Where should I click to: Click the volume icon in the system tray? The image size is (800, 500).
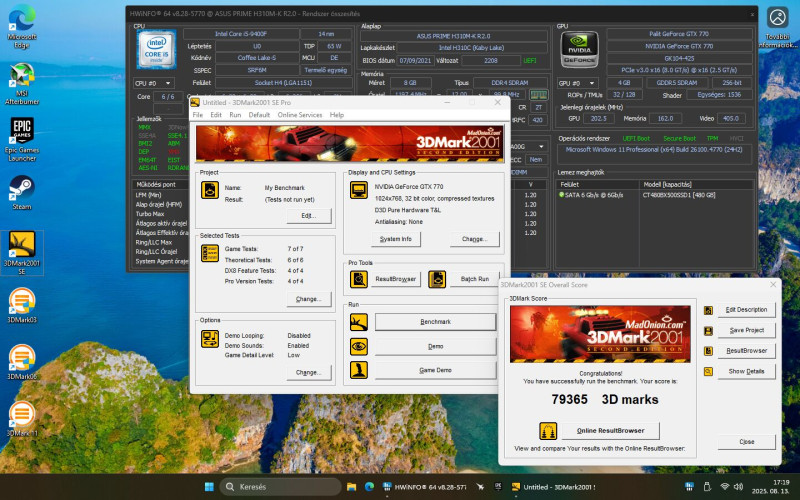(x=738, y=487)
